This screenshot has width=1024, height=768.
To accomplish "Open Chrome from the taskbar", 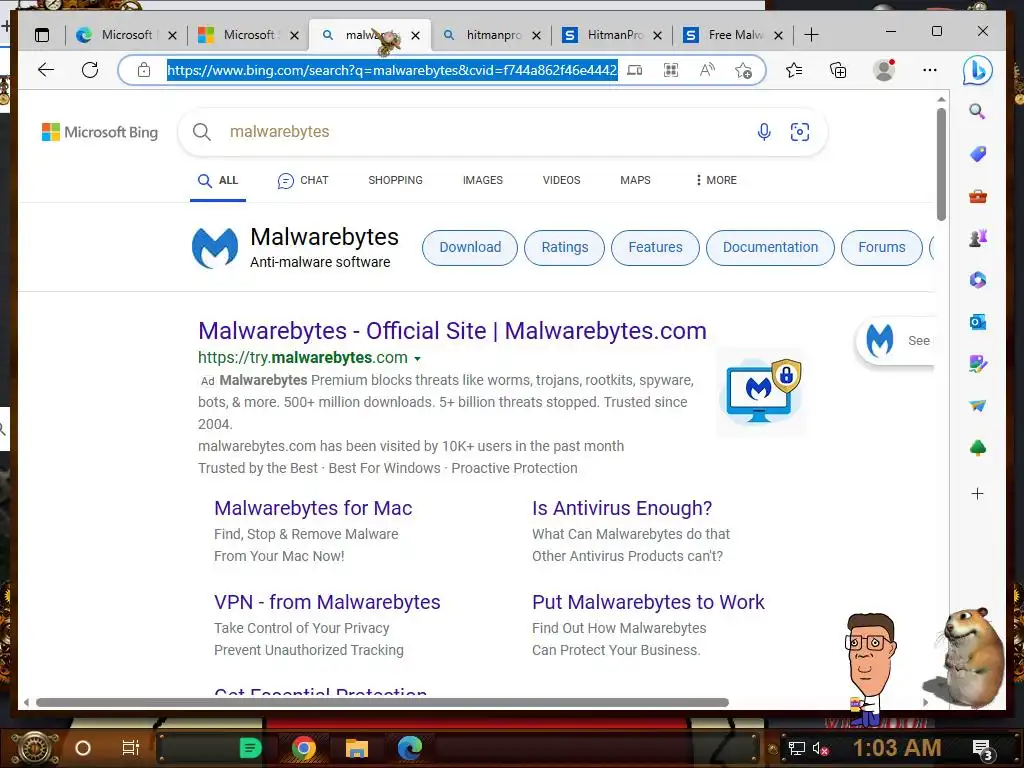I will tap(304, 748).
